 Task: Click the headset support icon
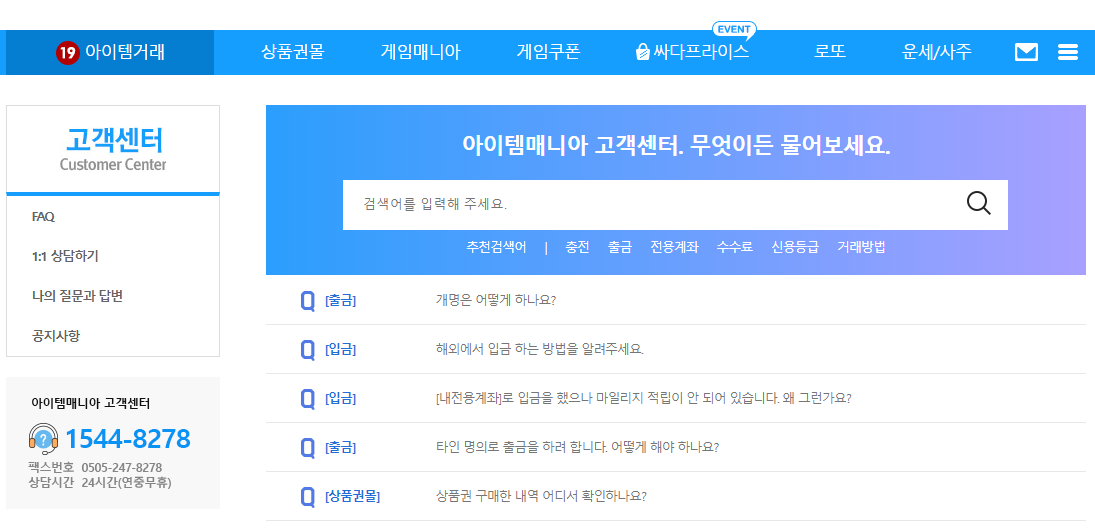click(43, 439)
